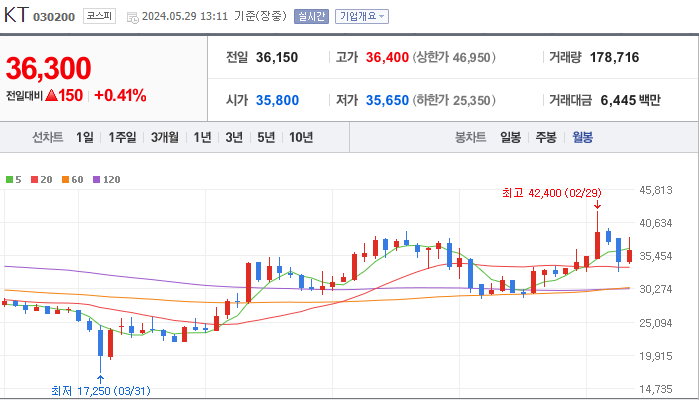Image resolution: width=699 pixels, height=400 pixels.
Task: Select the 5년 line chart period
Action: [x=266, y=137]
